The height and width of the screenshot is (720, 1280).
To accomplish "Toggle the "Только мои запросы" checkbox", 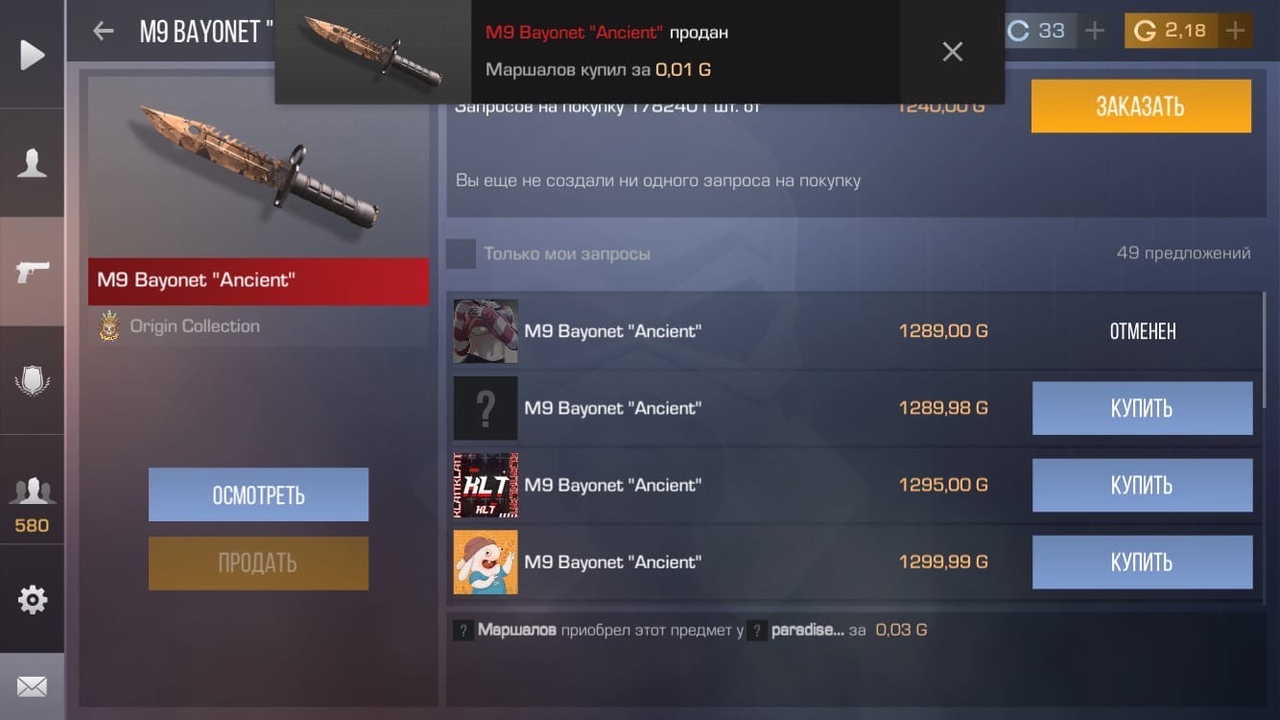I will (461, 254).
